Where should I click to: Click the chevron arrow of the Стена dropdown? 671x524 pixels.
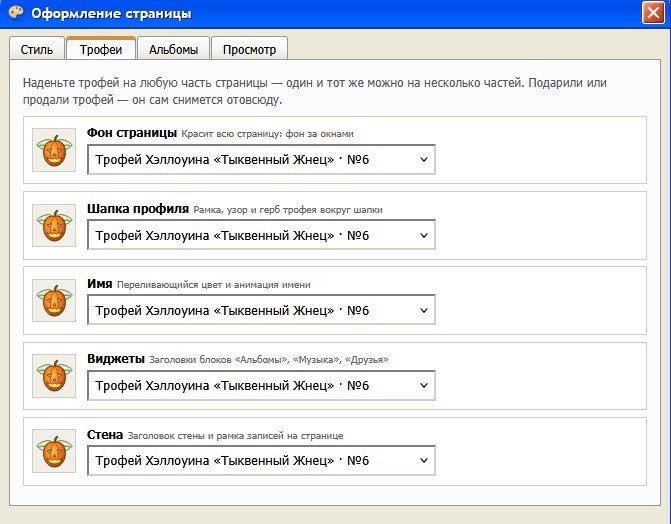click(x=424, y=461)
